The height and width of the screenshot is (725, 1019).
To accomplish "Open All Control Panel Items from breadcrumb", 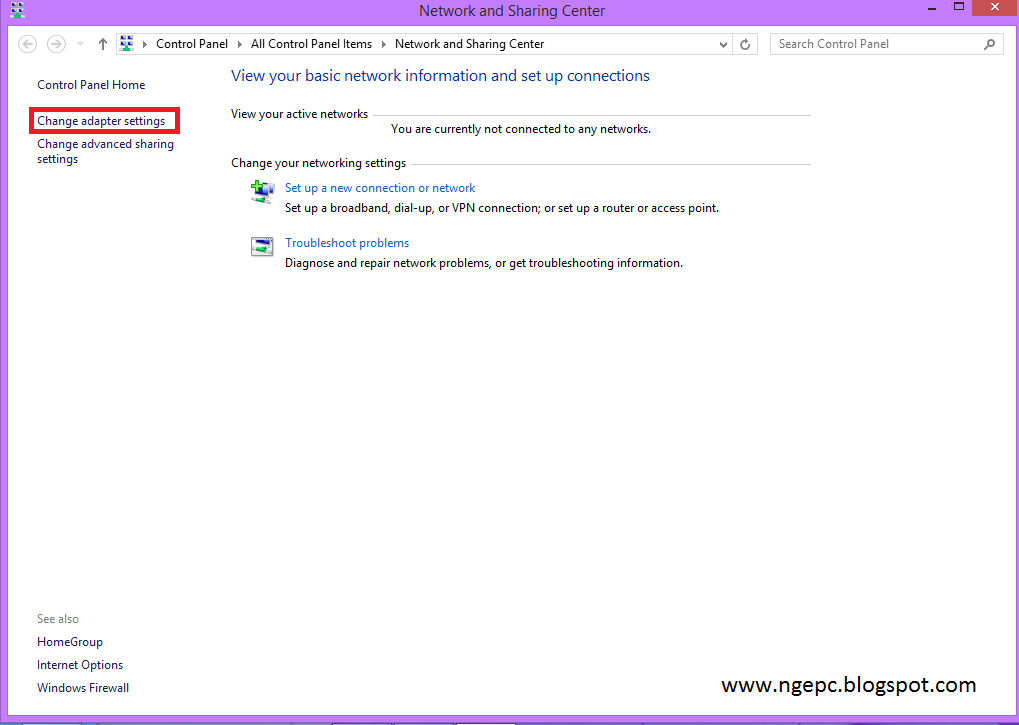I will (311, 43).
